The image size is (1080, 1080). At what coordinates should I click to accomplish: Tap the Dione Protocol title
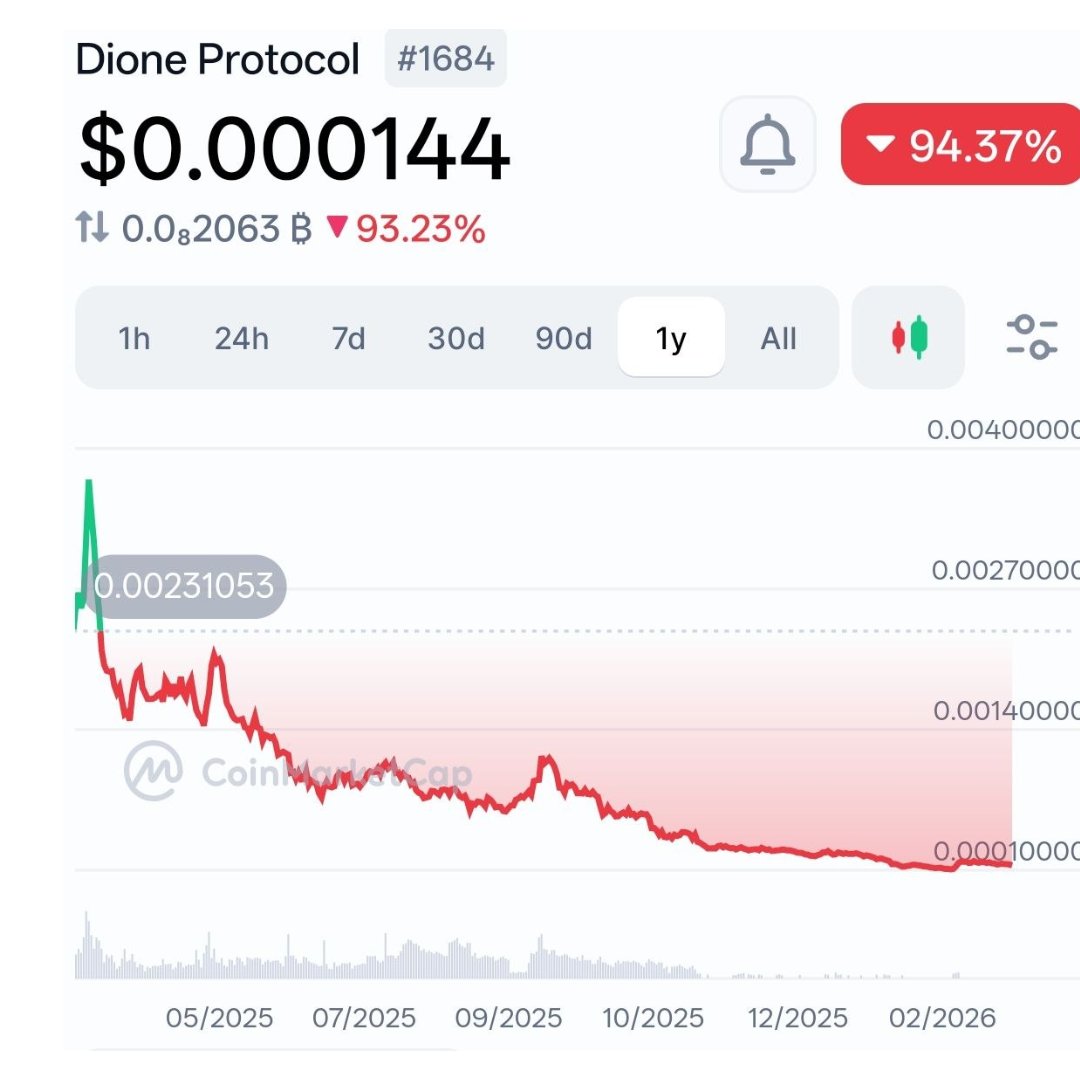point(217,60)
